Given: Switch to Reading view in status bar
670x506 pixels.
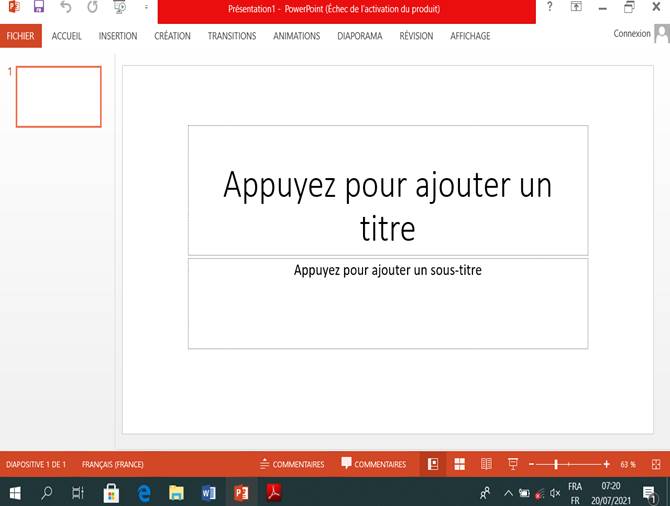Looking at the screenshot, I should point(486,464).
